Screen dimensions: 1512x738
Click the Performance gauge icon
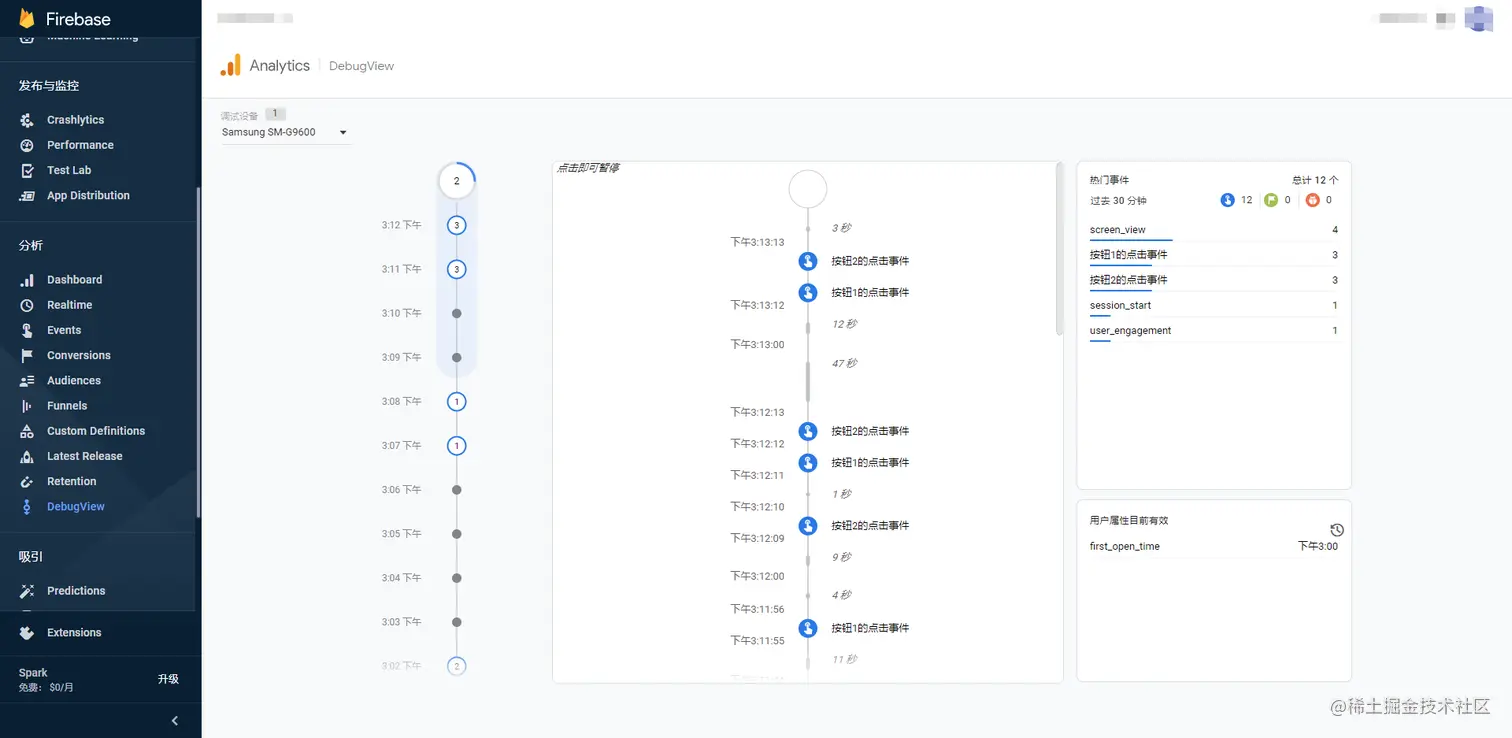(27, 145)
